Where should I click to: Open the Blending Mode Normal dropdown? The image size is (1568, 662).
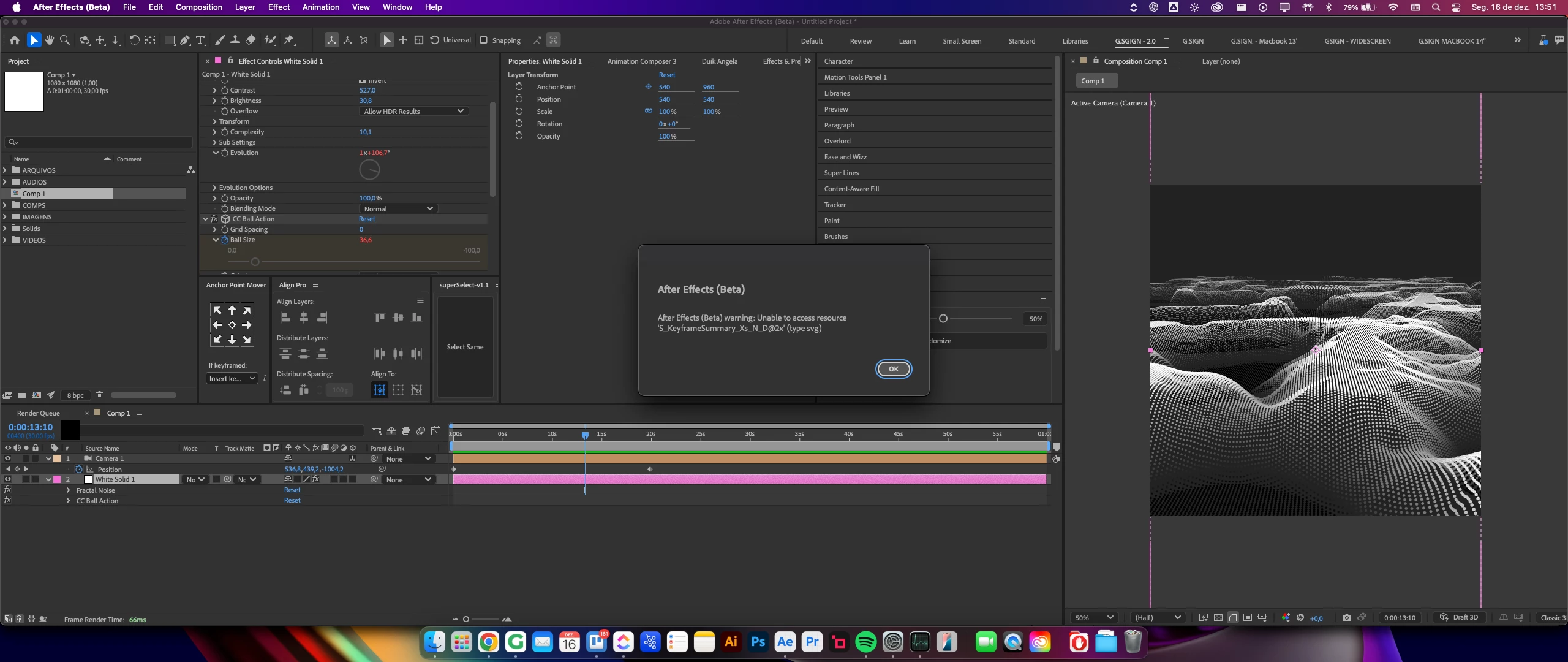(398, 209)
